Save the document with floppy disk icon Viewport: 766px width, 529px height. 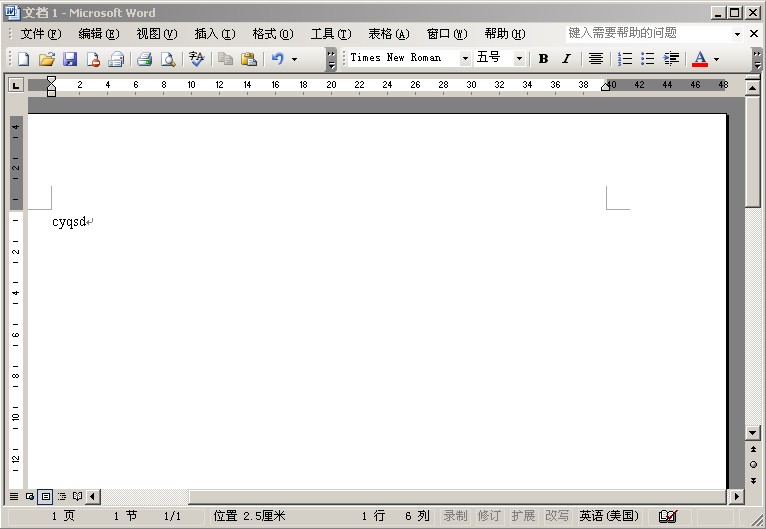point(70,59)
